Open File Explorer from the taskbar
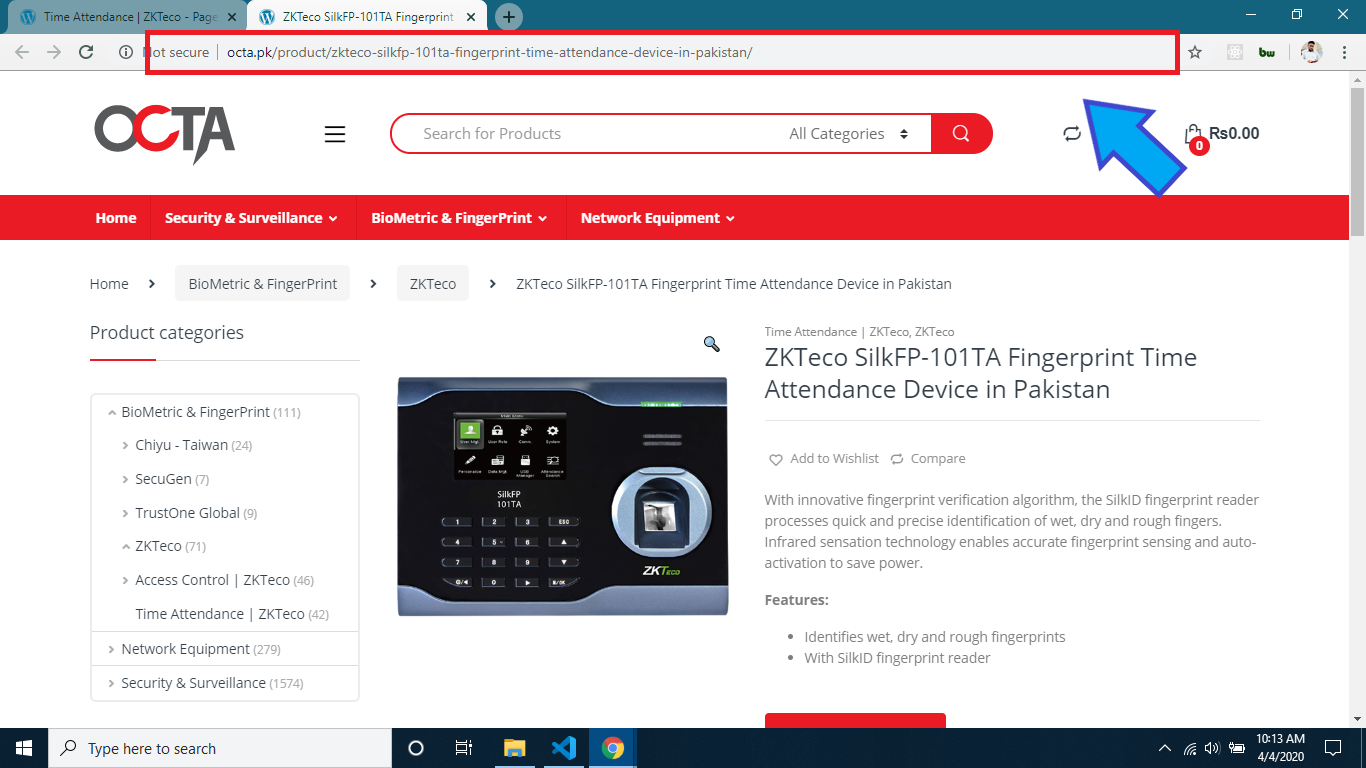 coord(514,748)
